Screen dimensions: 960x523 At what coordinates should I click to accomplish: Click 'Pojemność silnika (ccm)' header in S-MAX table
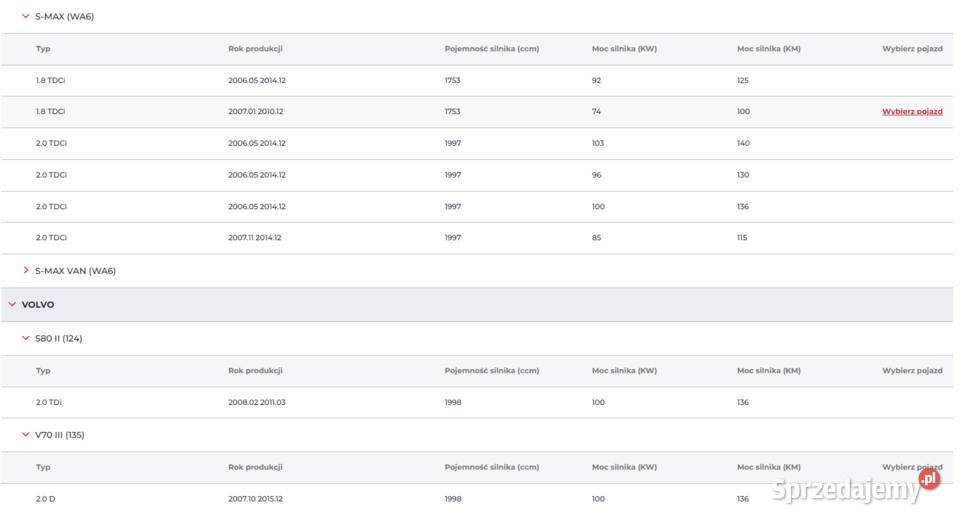coord(492,48)
